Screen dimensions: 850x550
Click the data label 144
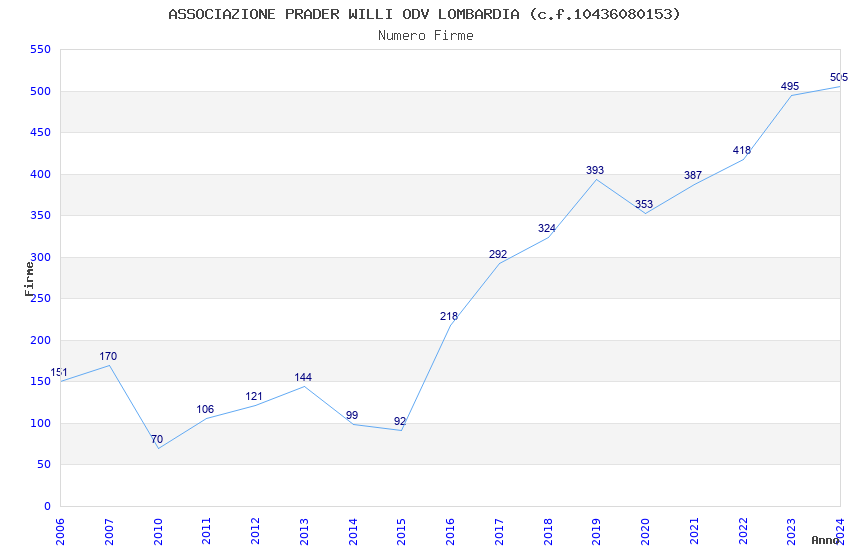pyautogui.click(x=303, y=377)
